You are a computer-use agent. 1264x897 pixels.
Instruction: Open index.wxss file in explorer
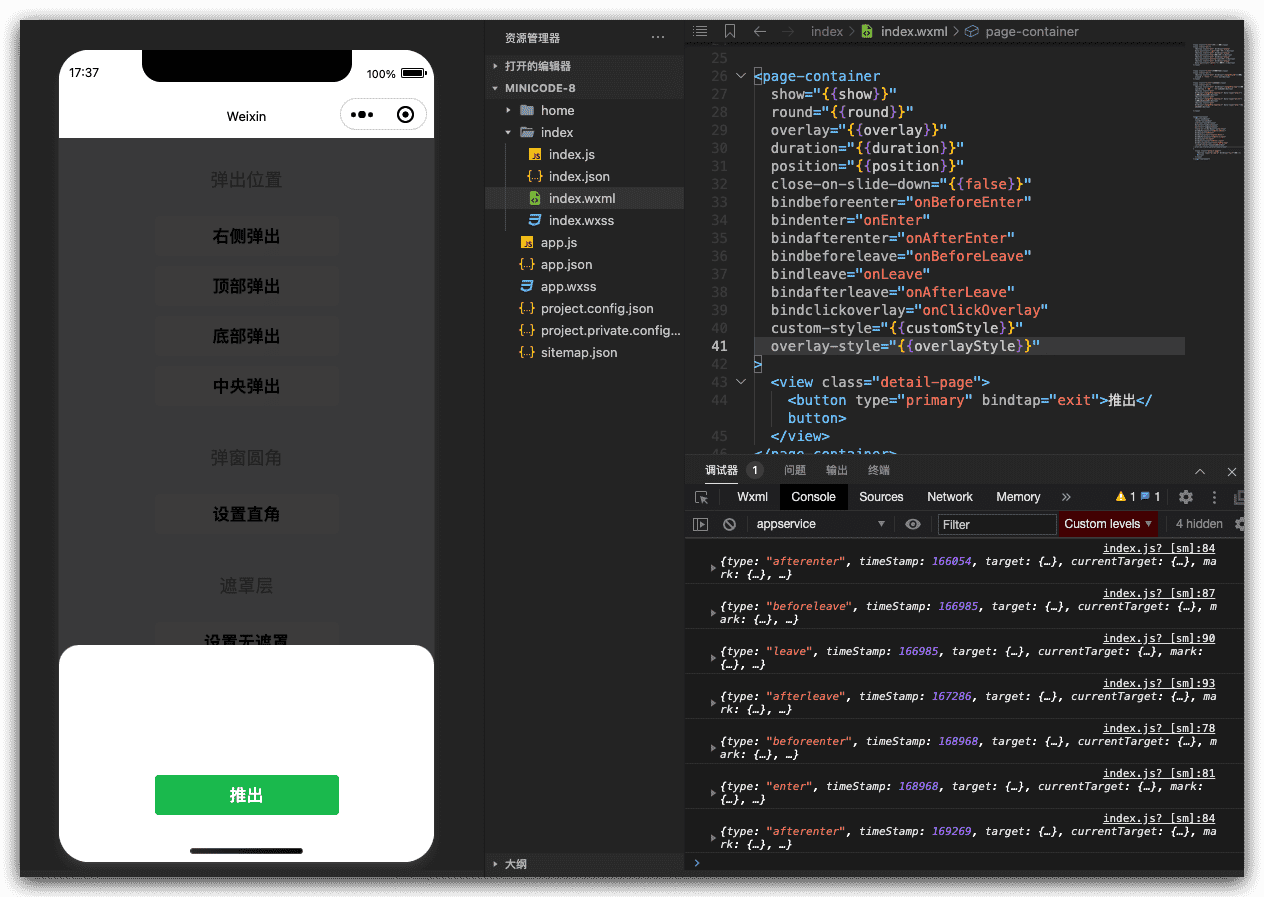tap(581, 221)
